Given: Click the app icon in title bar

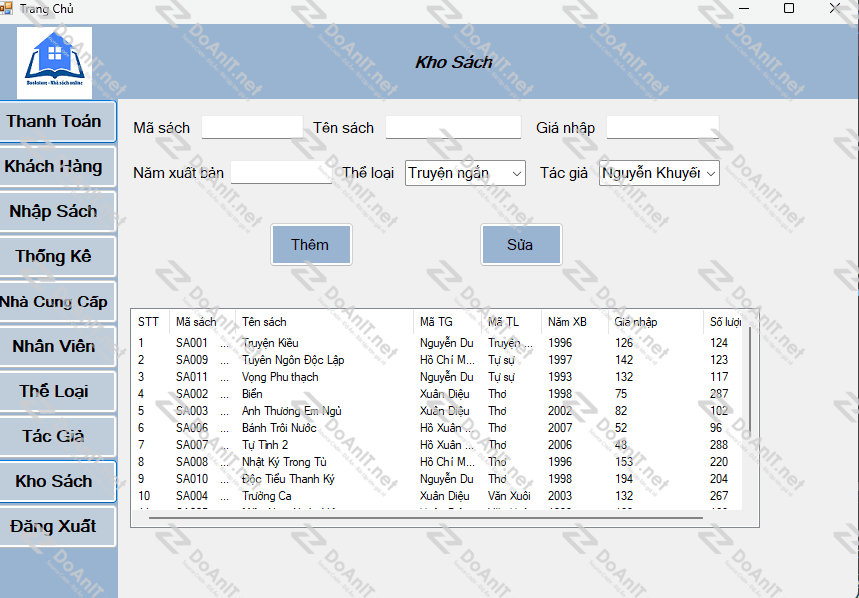Looking at the screenshot, I should click(6, 9).
